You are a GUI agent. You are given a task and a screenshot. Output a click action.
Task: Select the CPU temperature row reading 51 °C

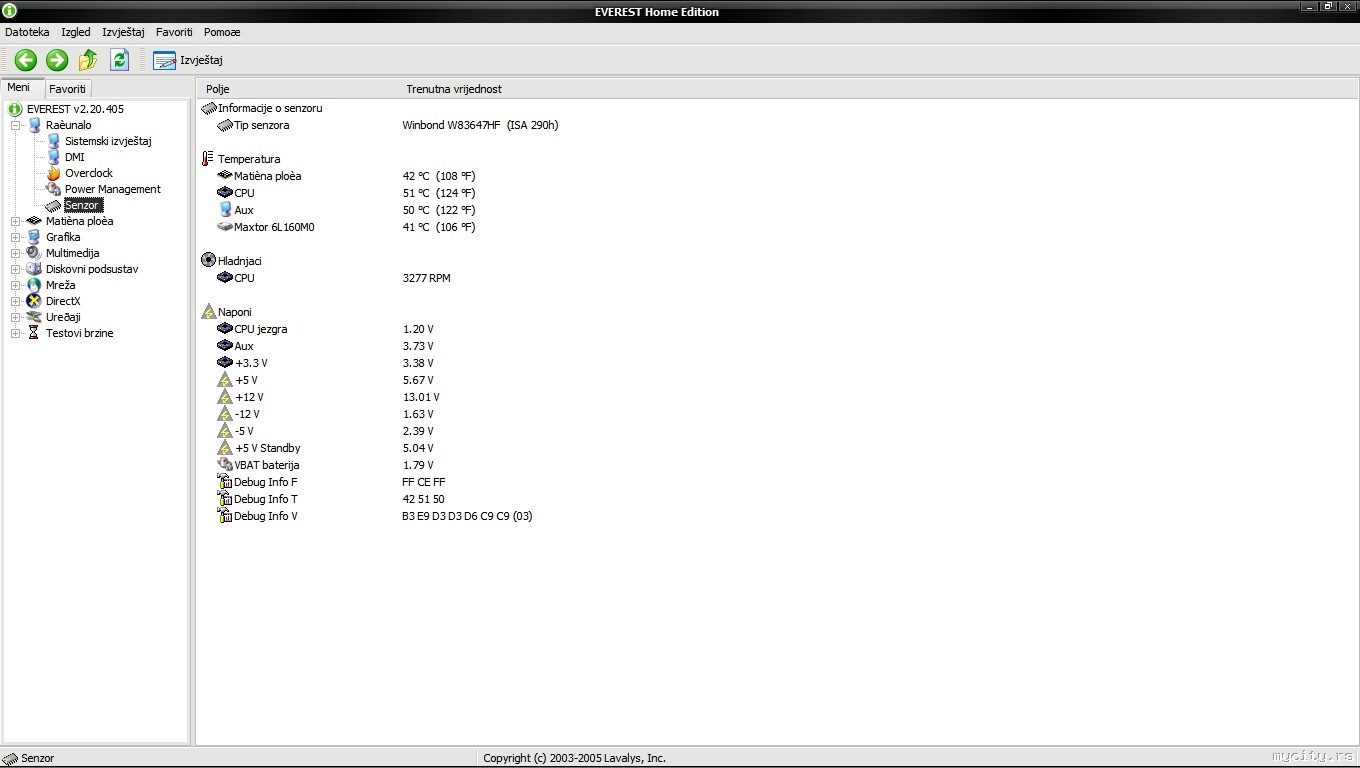pyautogui.click(x=346, y=193)
